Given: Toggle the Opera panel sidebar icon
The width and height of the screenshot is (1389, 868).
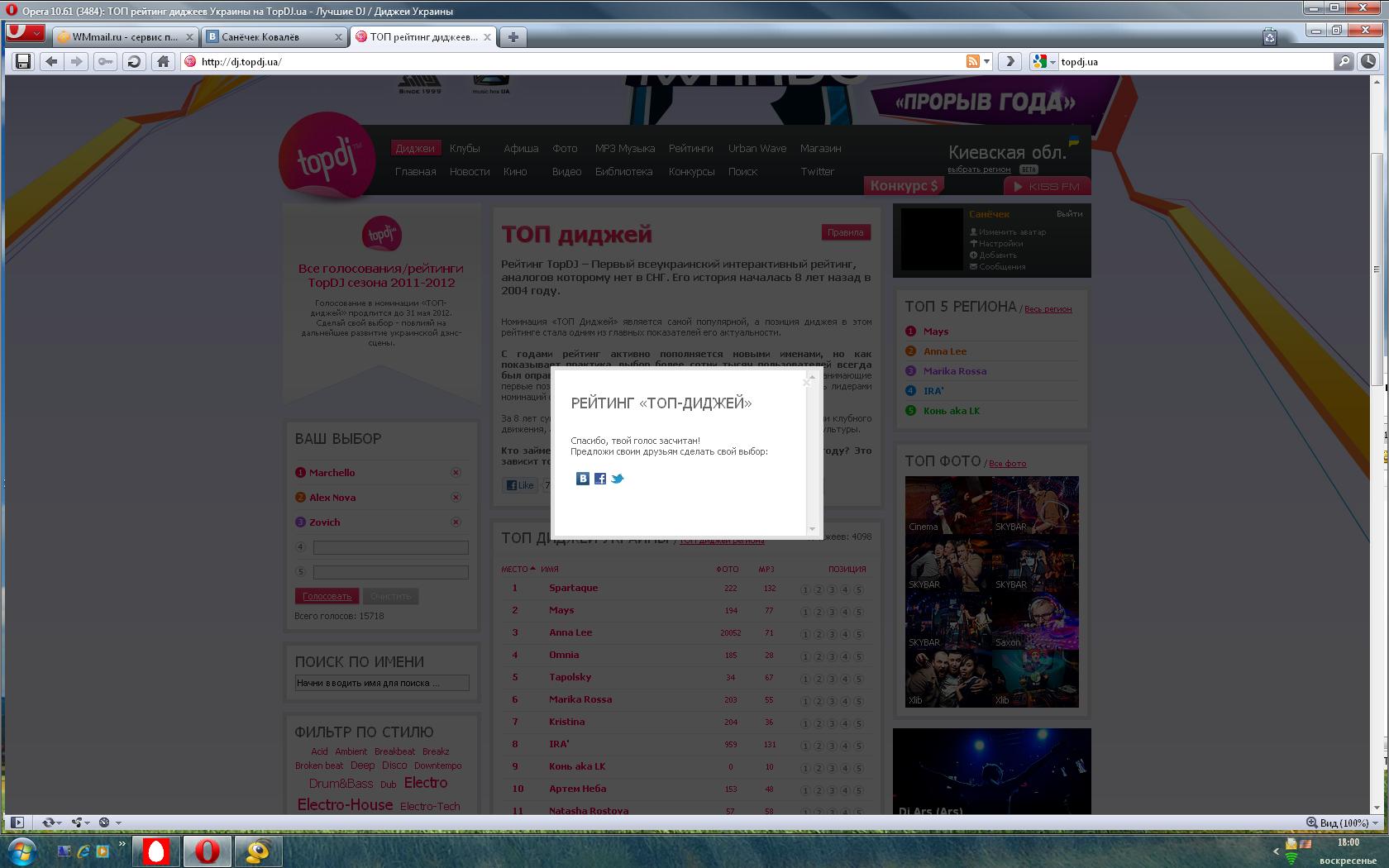Looking at the screenshot, I should [17, 823].
